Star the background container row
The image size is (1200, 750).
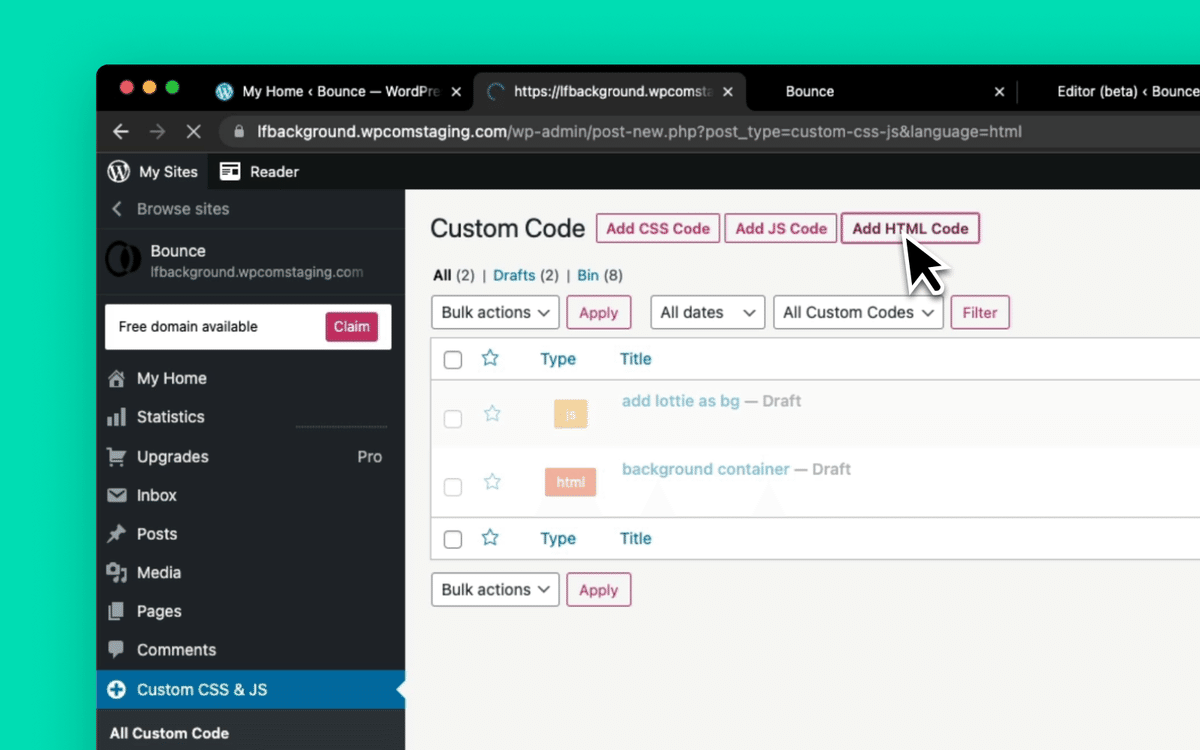tap(492, 482)
